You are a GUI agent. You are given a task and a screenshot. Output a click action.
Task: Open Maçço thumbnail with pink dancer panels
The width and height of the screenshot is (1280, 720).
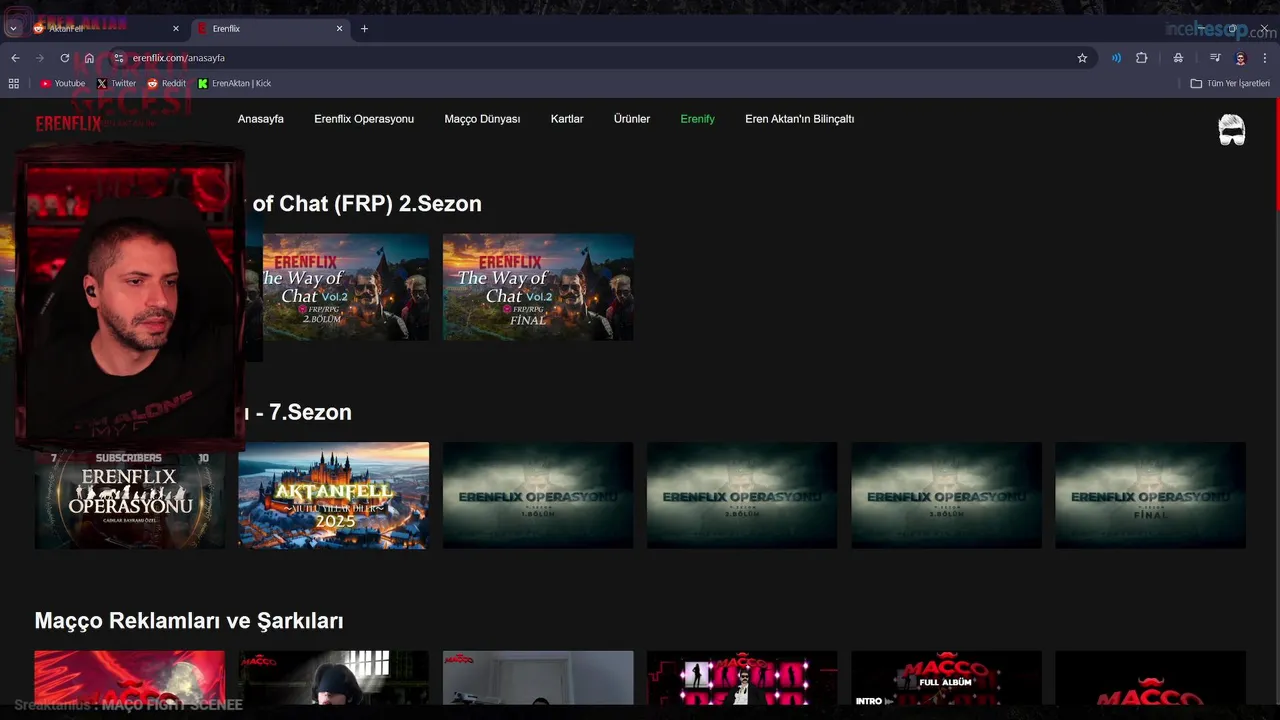click(742, 678)
